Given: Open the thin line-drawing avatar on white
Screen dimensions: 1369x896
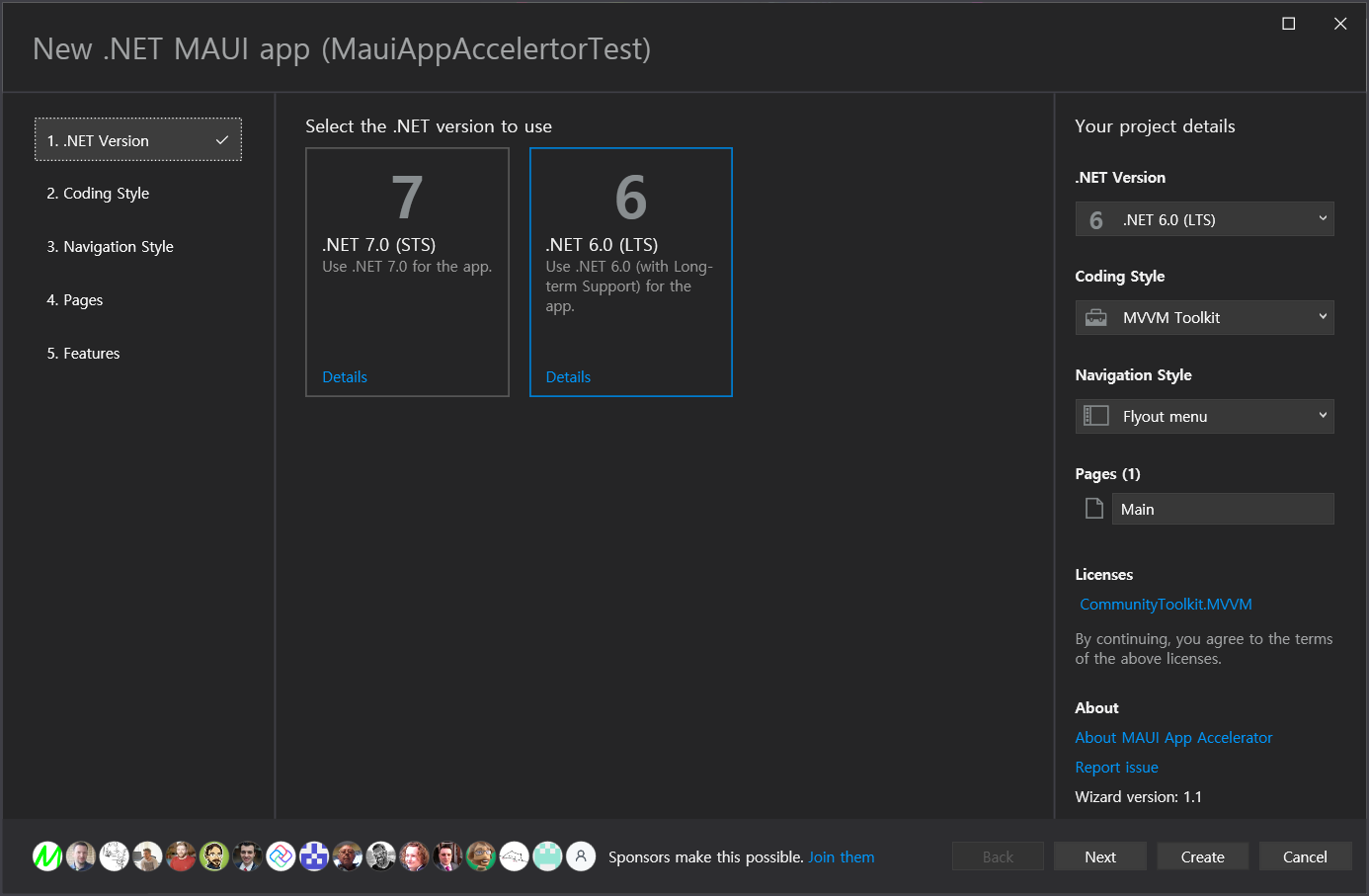Looking at the screenshot, I should pos(515,856).
